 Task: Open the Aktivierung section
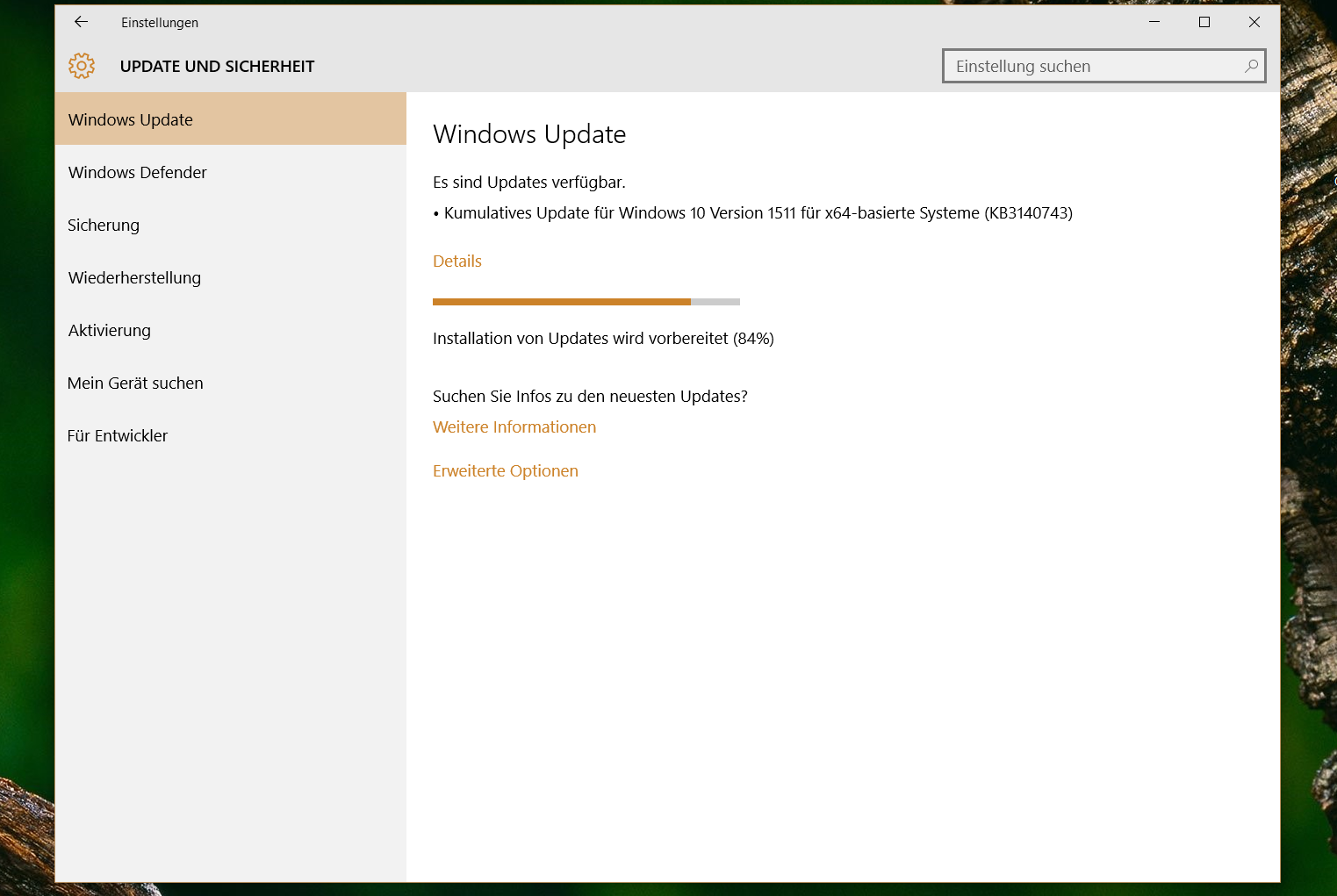tap(231, 330)
